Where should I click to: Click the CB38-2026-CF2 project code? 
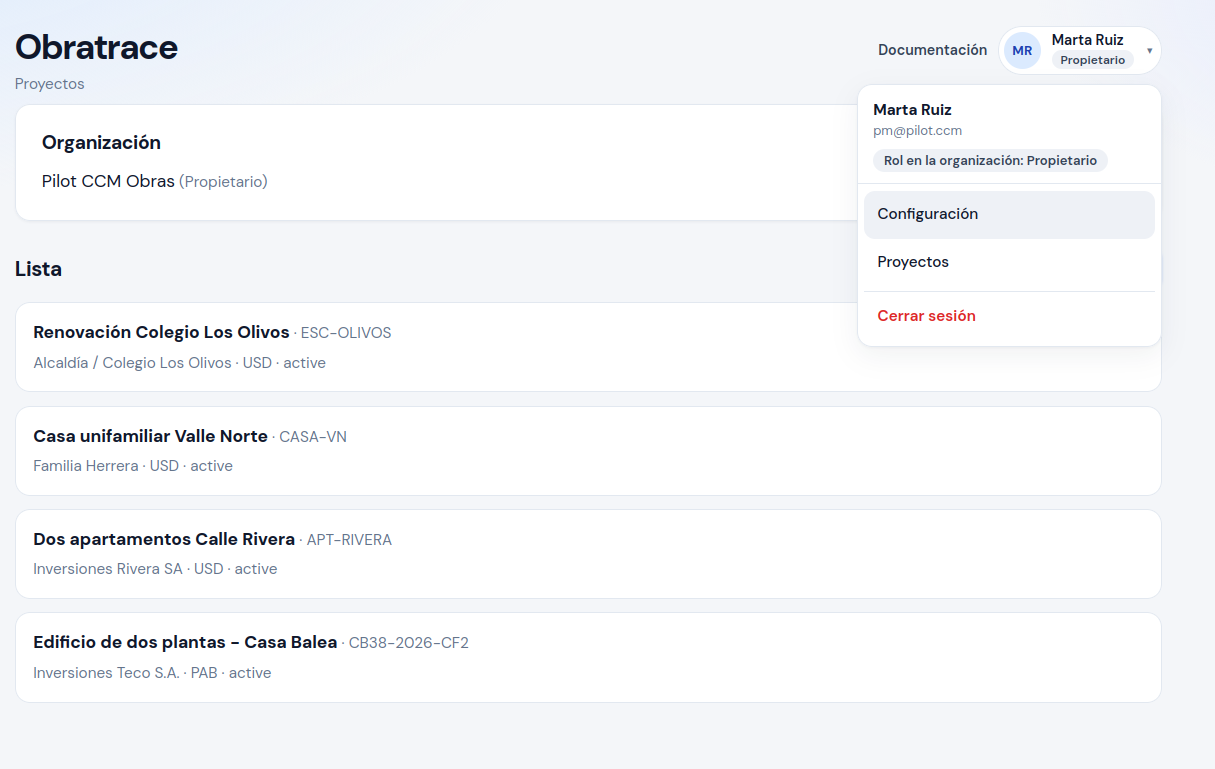point(409,643)
